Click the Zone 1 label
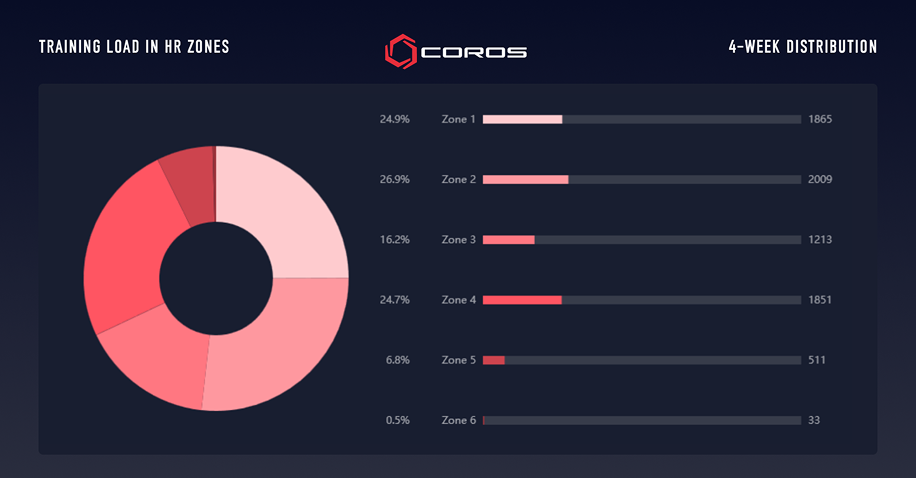 point(459,119)
